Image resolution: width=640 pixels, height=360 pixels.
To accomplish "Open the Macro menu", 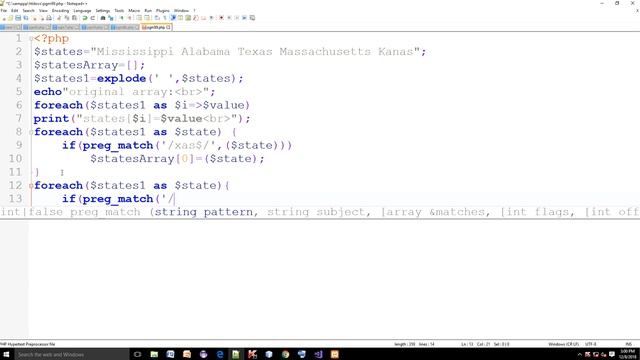I will point(134,11).
